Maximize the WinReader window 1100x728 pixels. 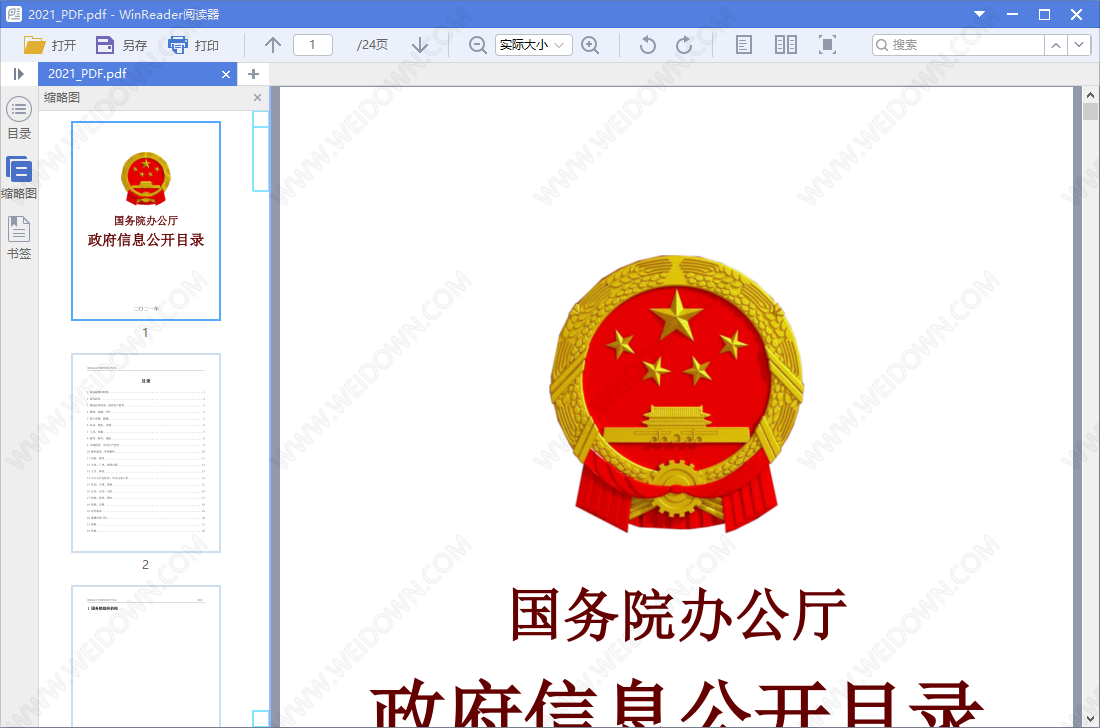coord(1045,14)
